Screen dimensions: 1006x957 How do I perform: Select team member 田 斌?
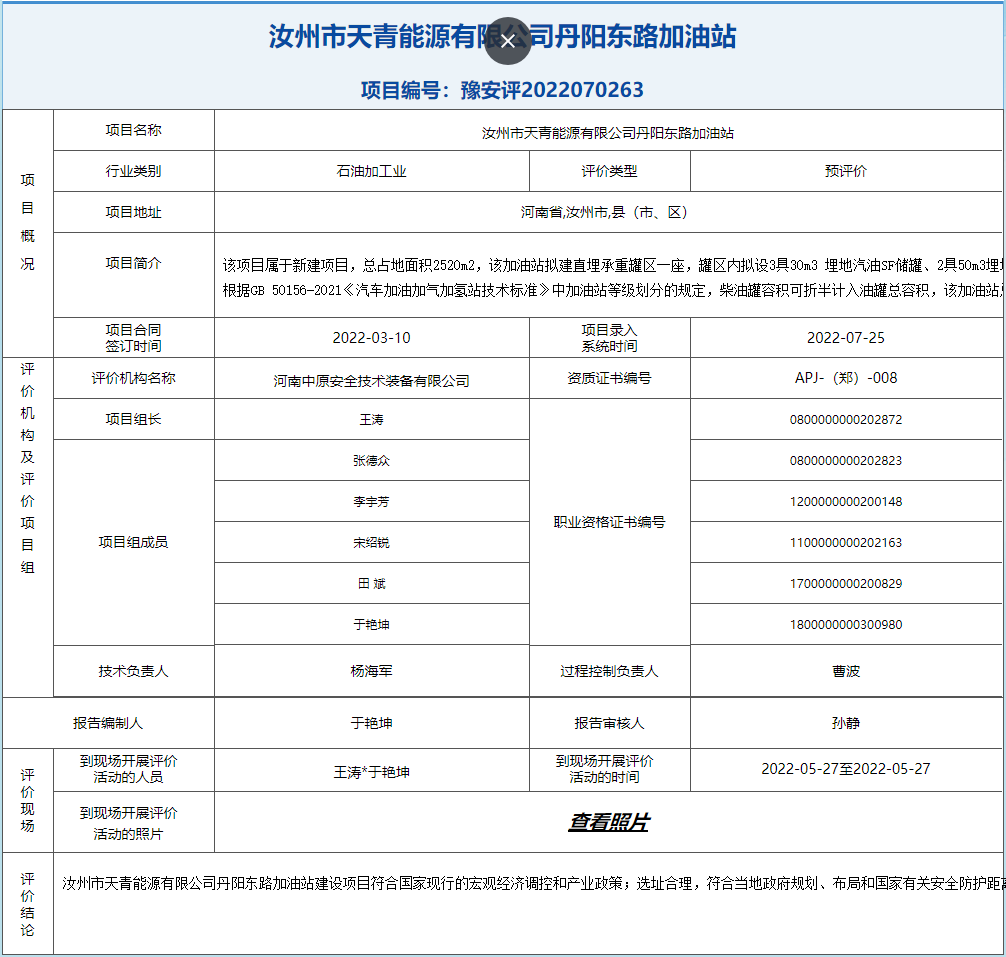[371, 584]
